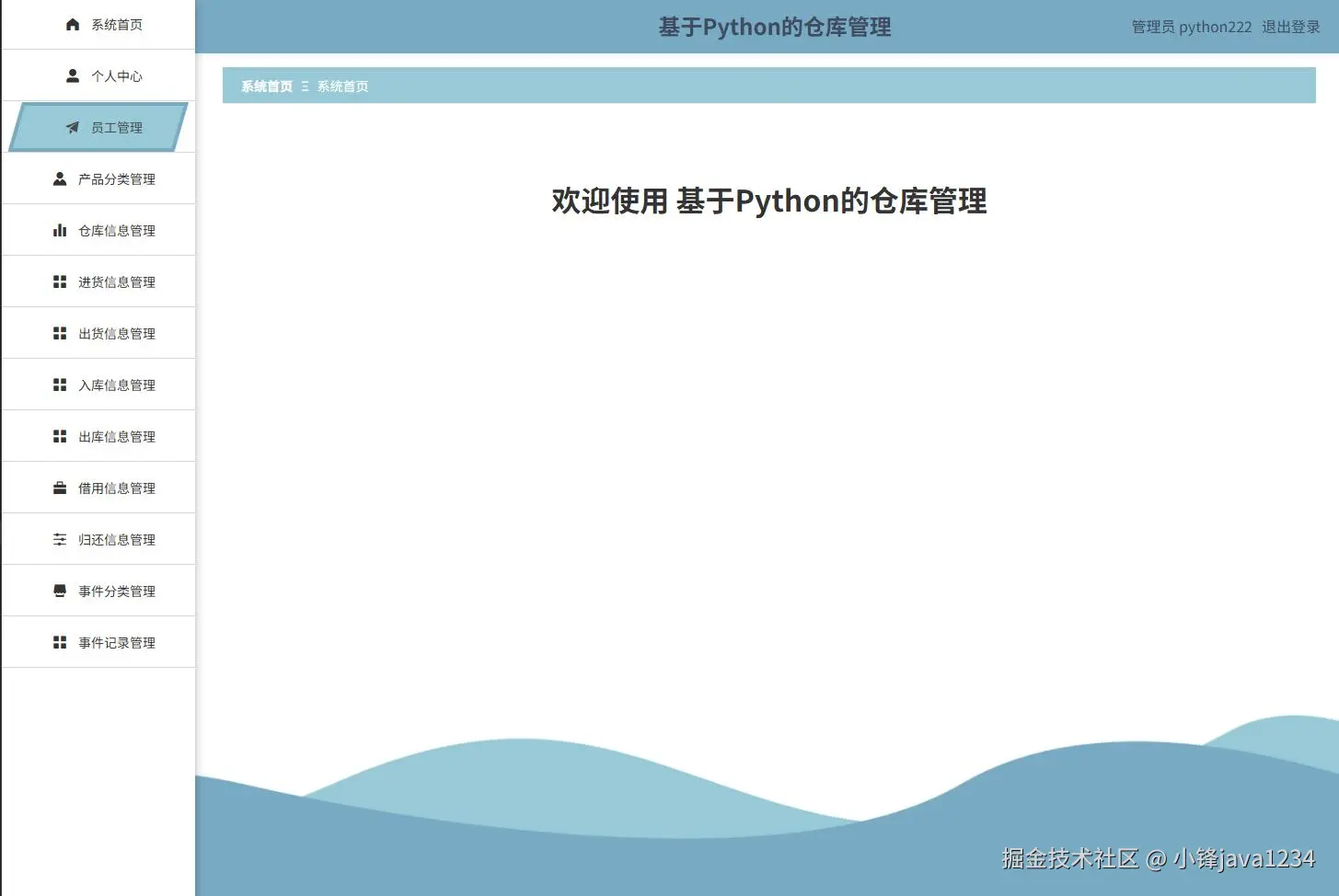The width and height of the screenshot is (1339, 896).
Task: Open the 系统首页 sidebar menu item
Action: click(x=98, y=25)
